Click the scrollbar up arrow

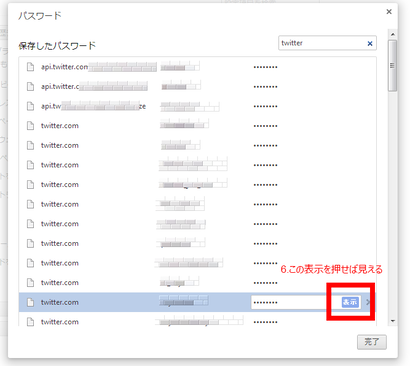coord(392,34)
